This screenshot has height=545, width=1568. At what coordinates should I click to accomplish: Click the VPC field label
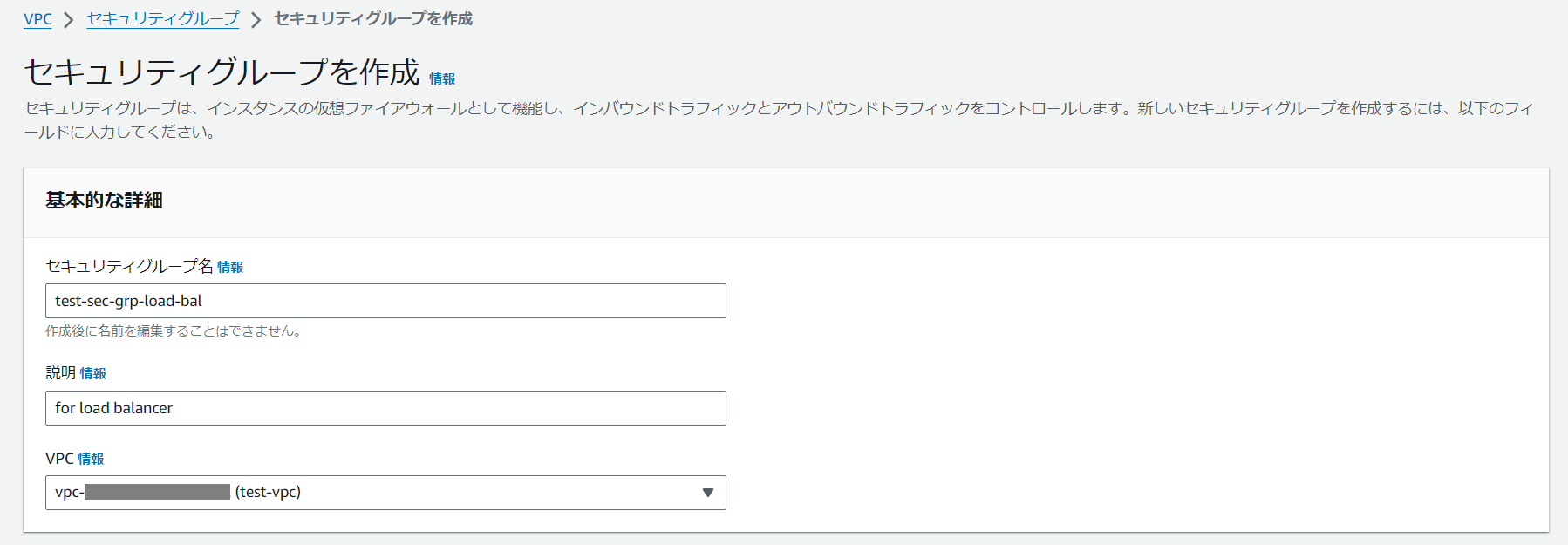point(59,459)
